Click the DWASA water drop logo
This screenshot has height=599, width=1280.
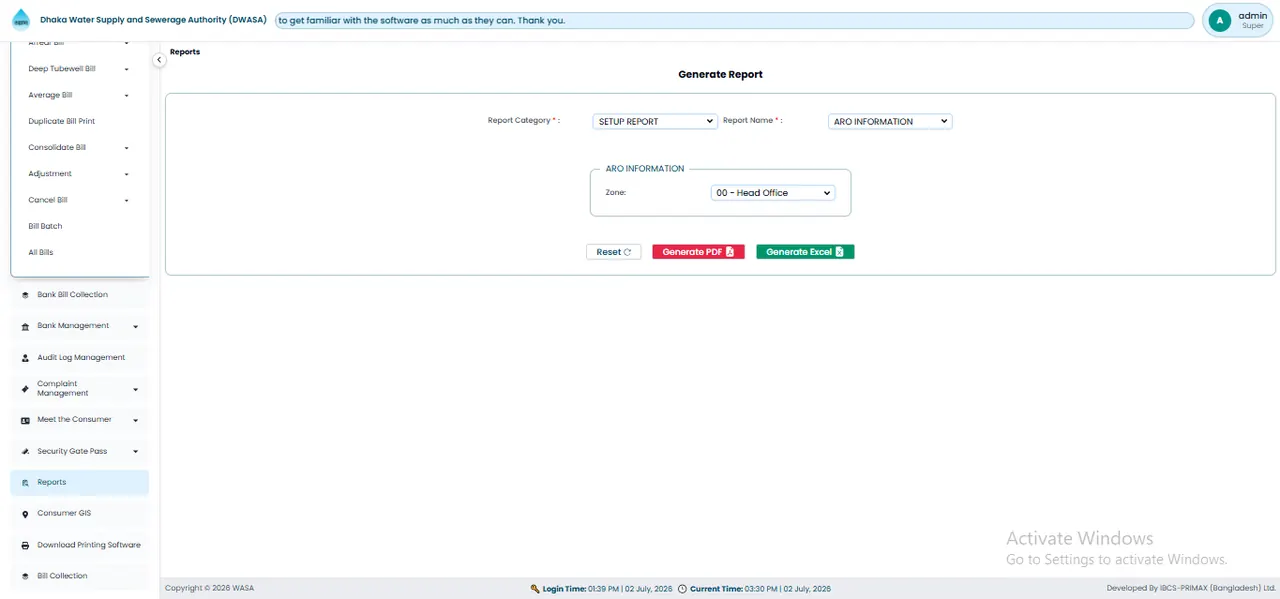coord(21,20)
